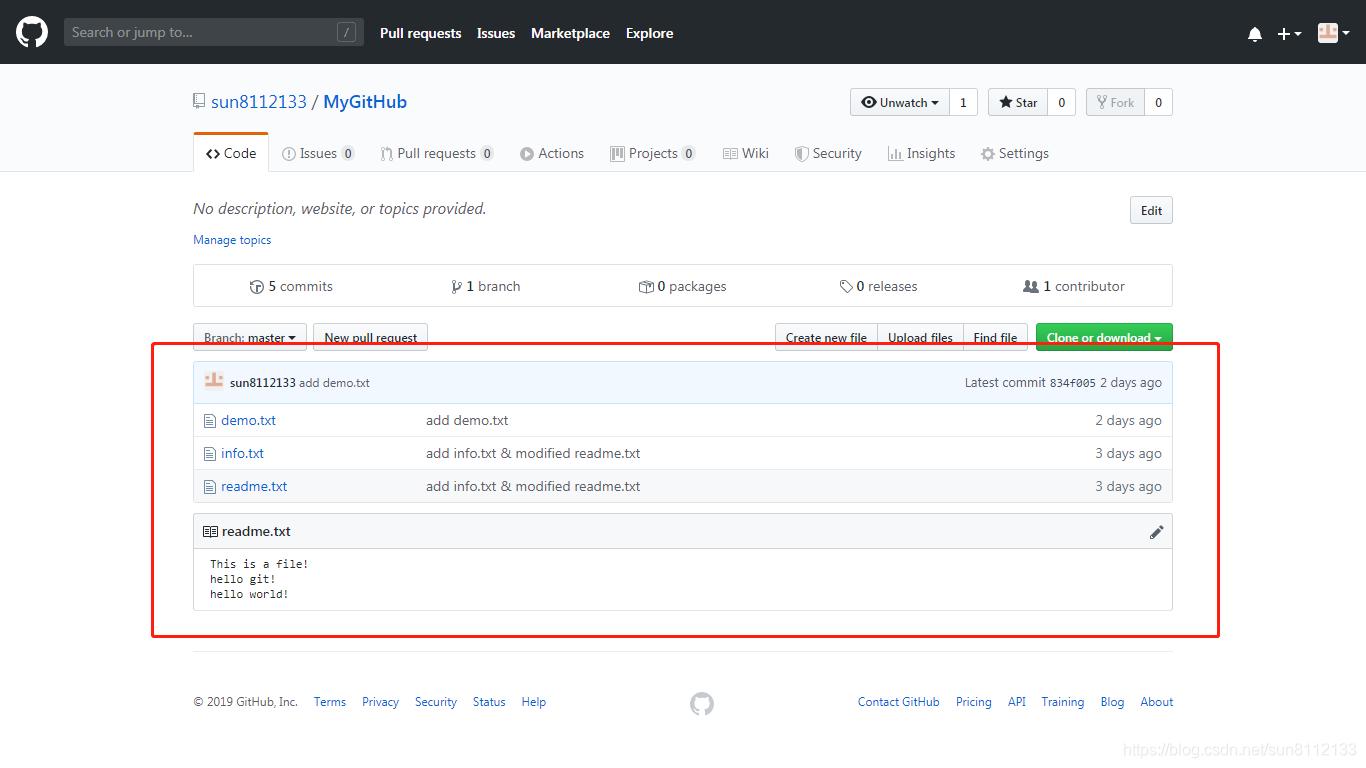Click the Upload files button
The image size is (1366, 768).
click(x=920, y=337)
